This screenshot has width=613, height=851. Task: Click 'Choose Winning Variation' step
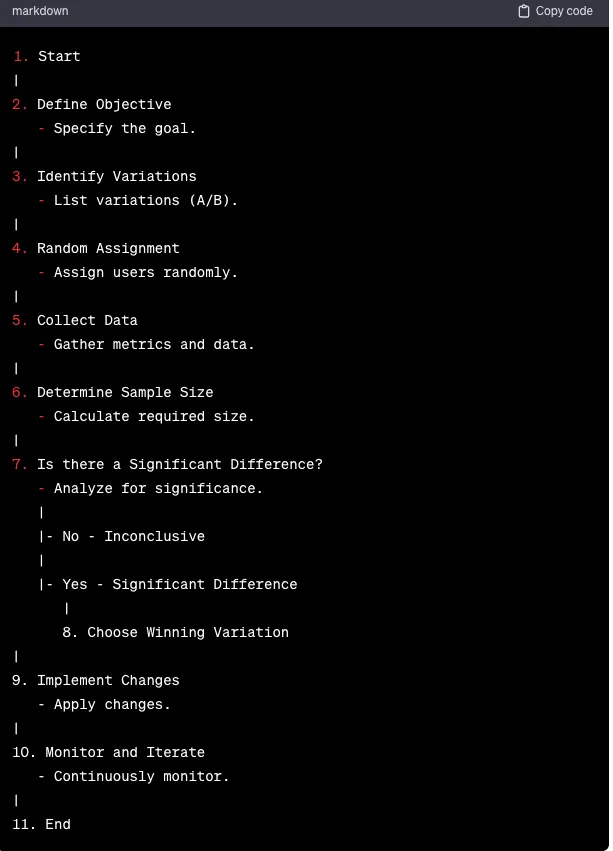pyautogui.click(x=175, y=632)
